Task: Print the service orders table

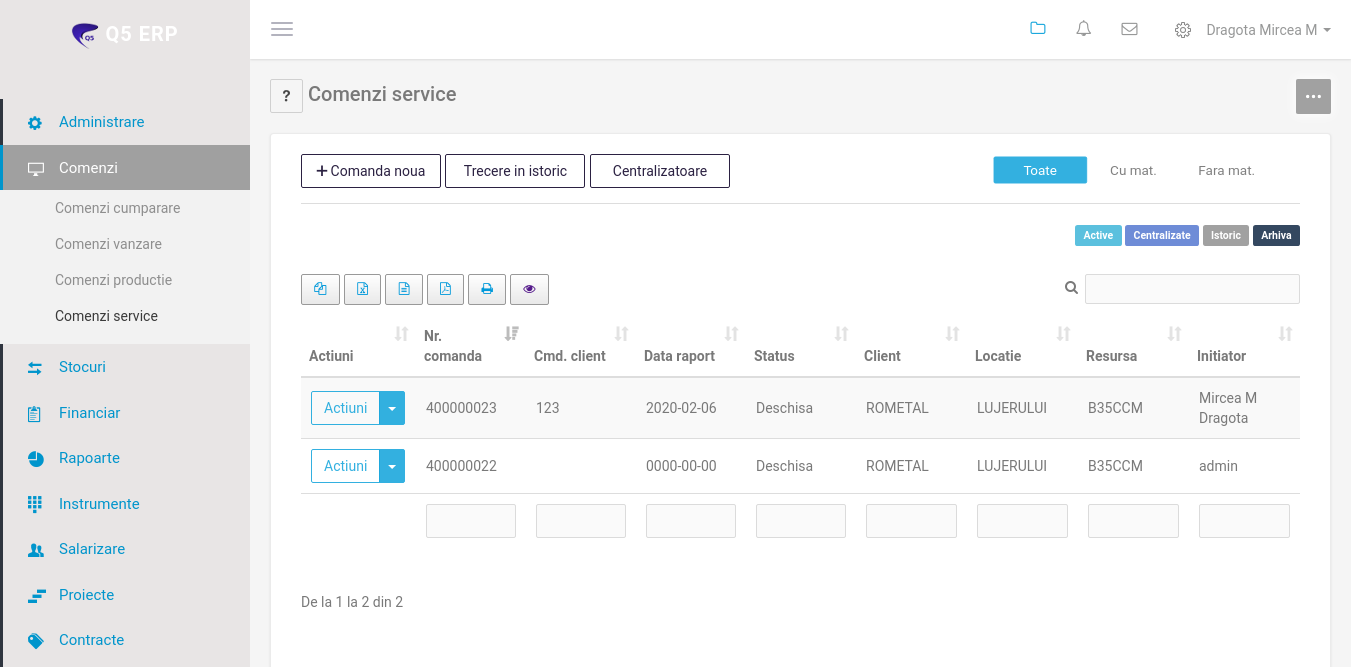Action: coord(487,289)
